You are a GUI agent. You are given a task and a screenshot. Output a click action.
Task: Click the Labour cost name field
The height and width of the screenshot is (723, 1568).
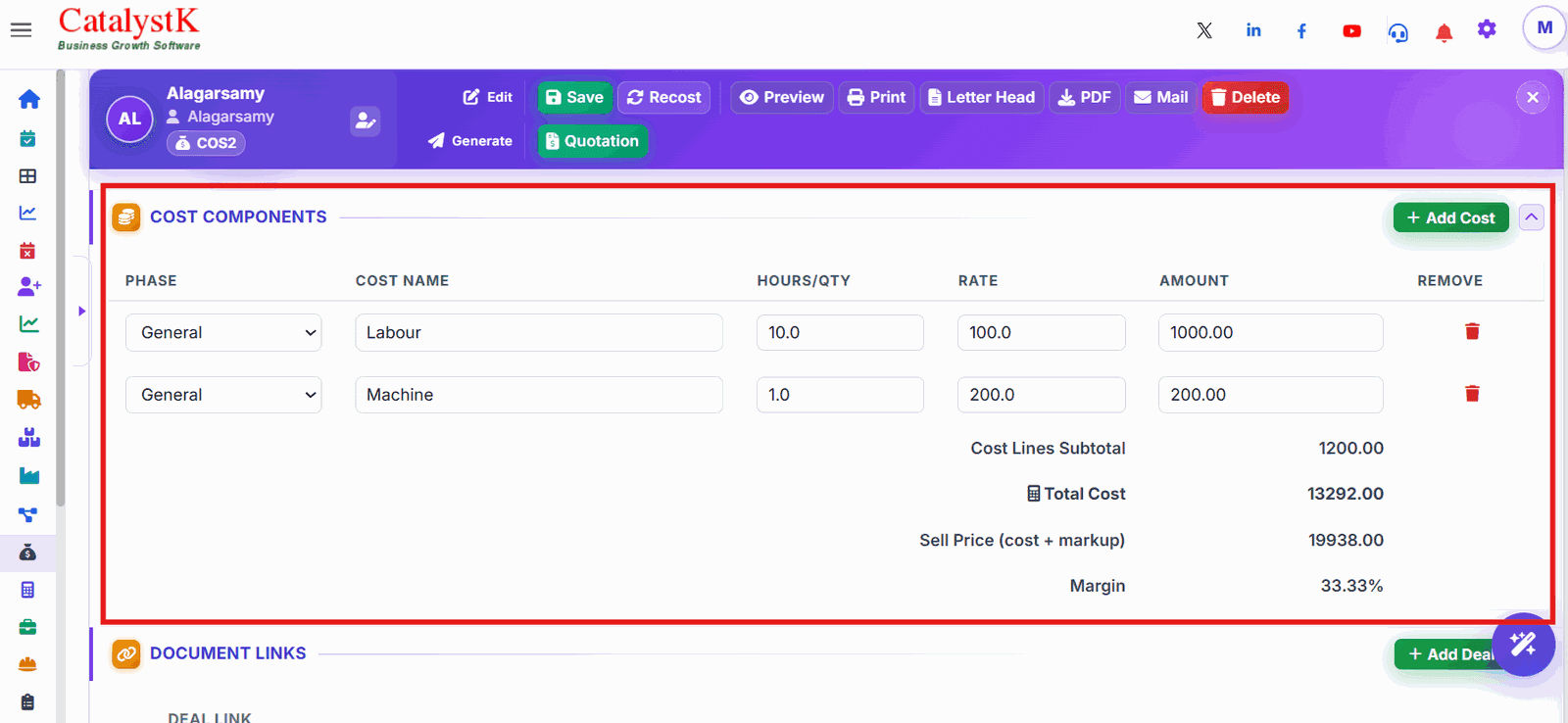[539, 333]
